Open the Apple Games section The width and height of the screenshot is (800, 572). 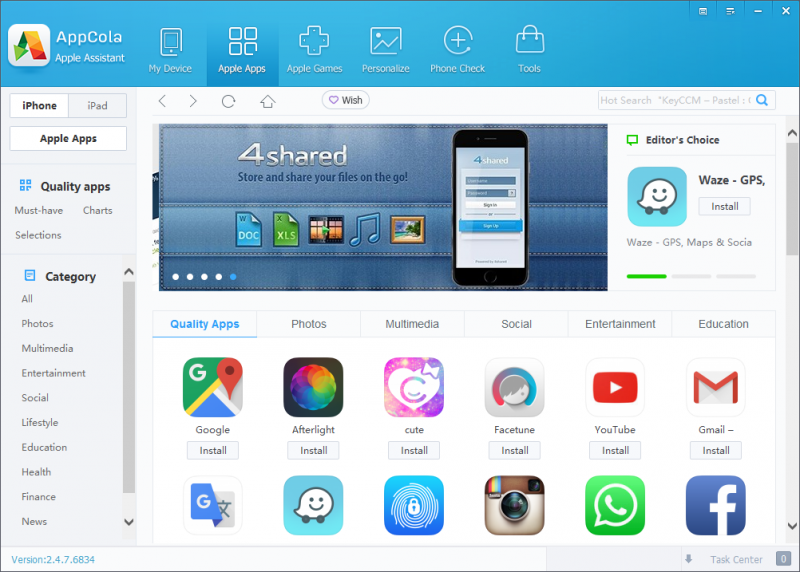point(314,51)
